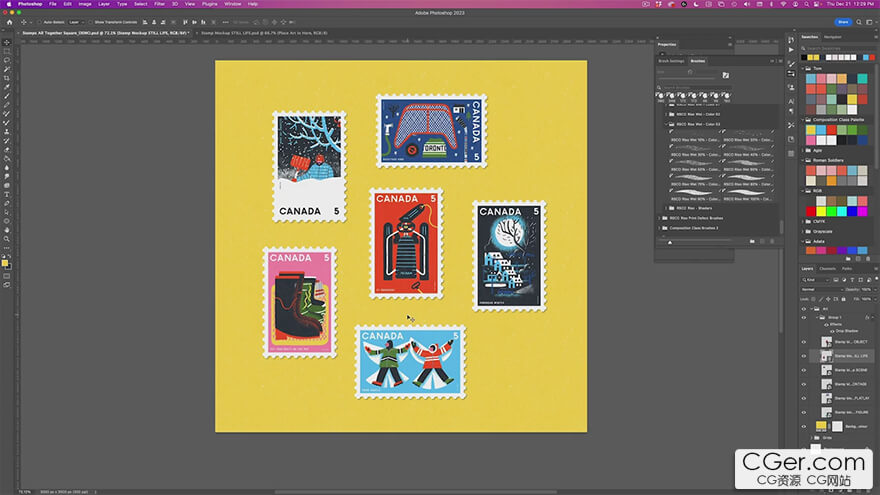Click the filter by type layers icon

[x=852, y=279]
